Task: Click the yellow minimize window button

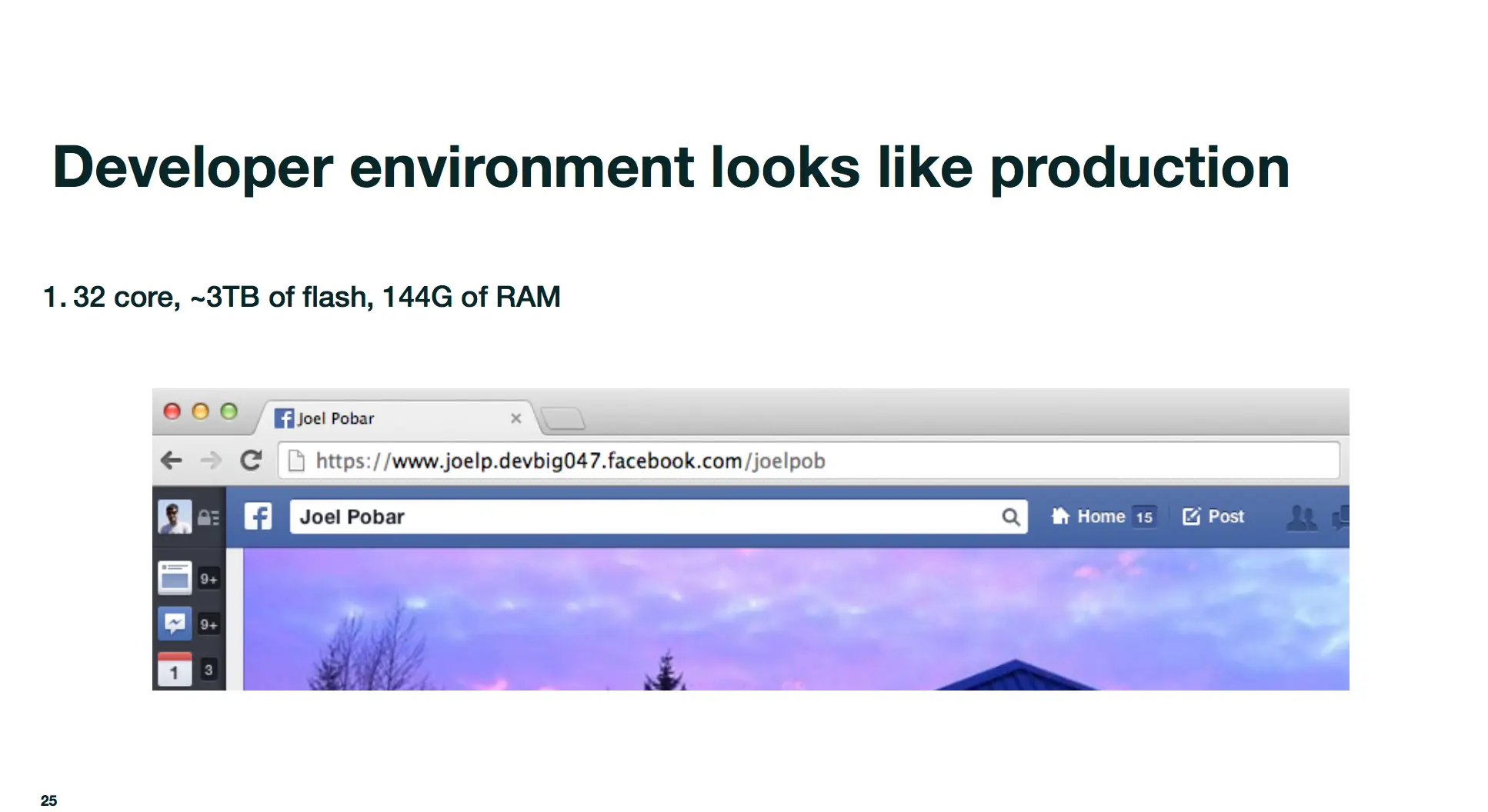Action: [200, 411]
